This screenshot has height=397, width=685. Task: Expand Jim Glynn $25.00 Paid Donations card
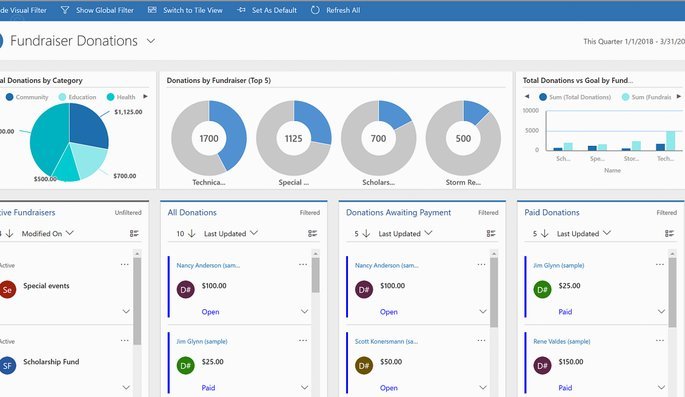point(661,311)
